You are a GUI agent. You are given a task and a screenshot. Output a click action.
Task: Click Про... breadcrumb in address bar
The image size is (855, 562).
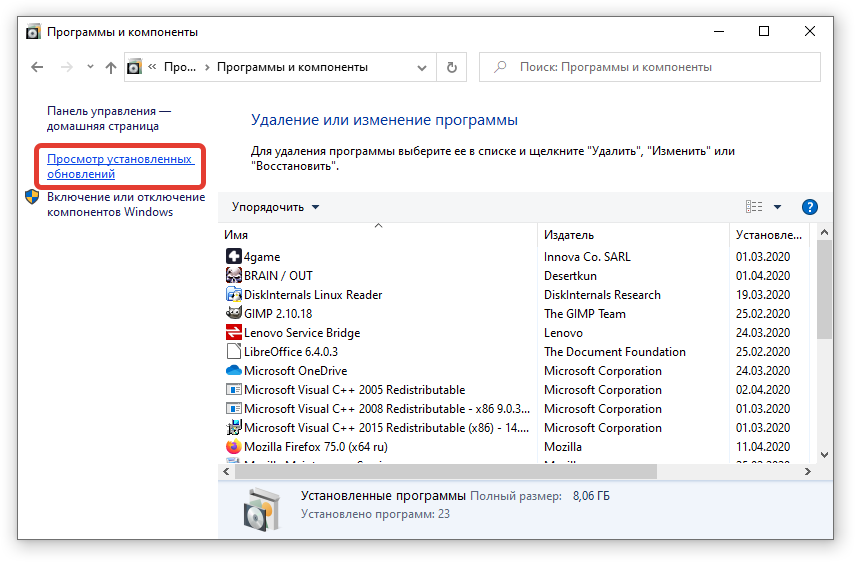pos(180,67)
